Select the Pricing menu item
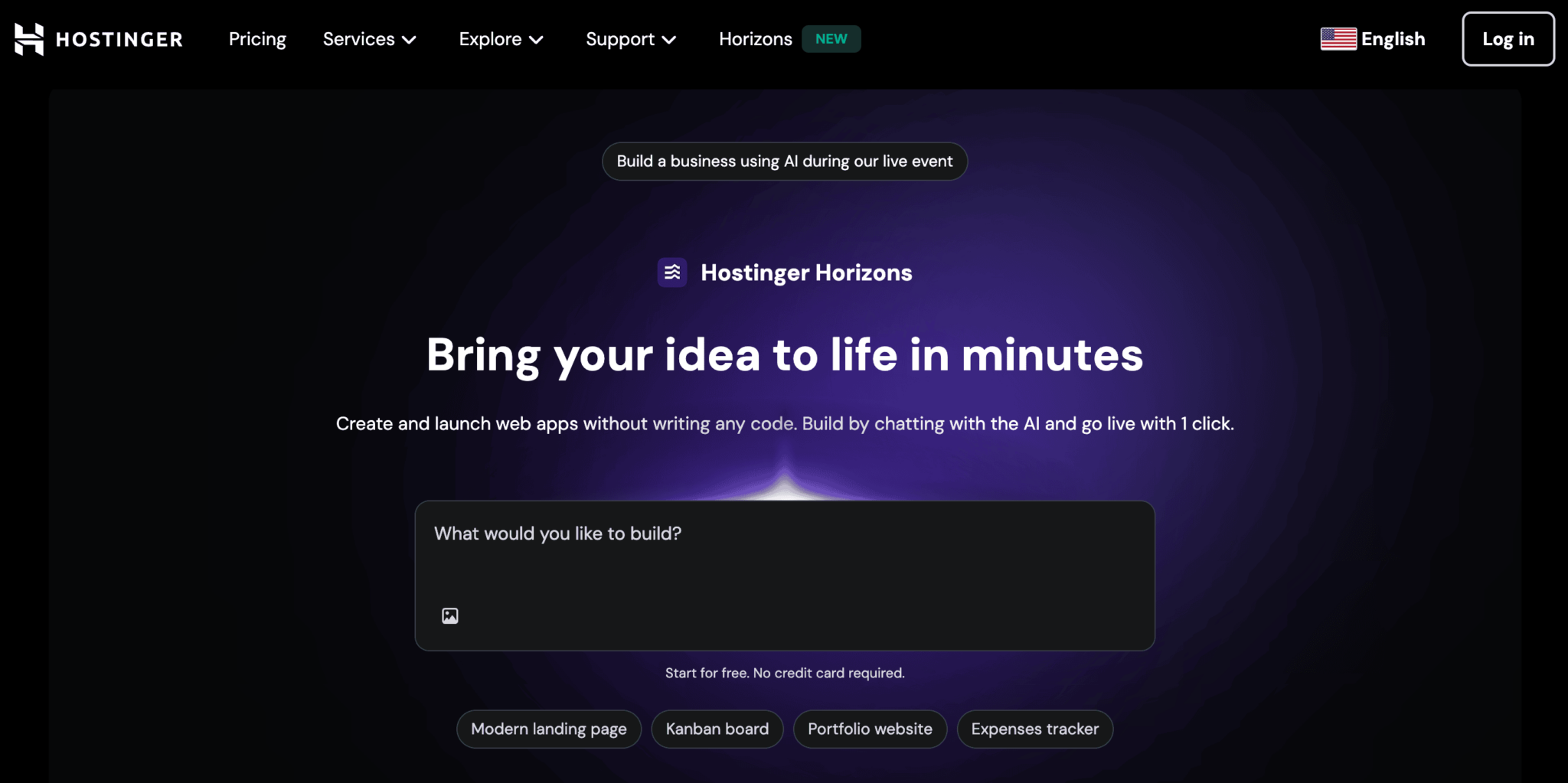Viewport: 1568px width, 783px height. pyautogui.click(x=257, y=39)
